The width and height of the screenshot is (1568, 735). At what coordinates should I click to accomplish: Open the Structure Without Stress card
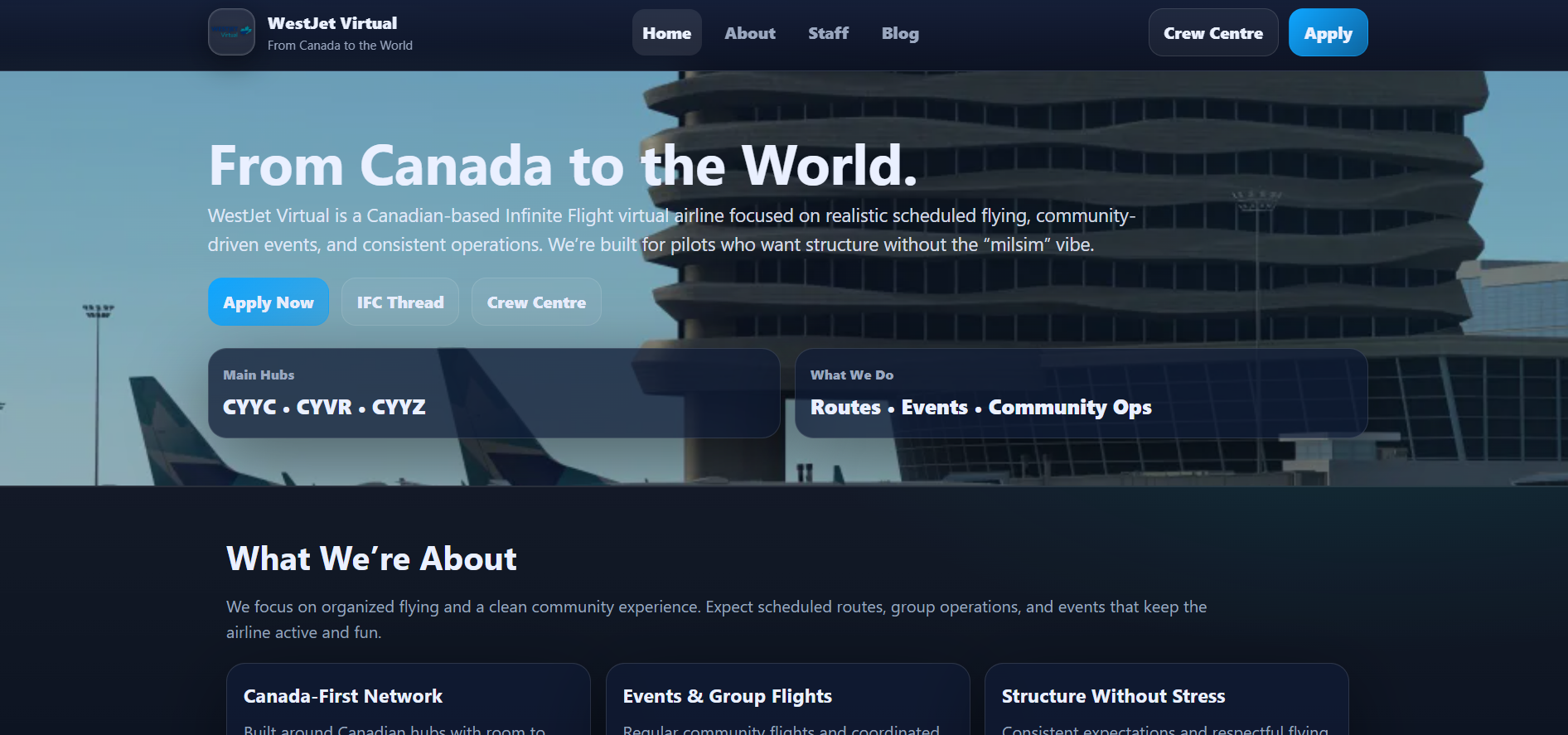click(1167, 699)
